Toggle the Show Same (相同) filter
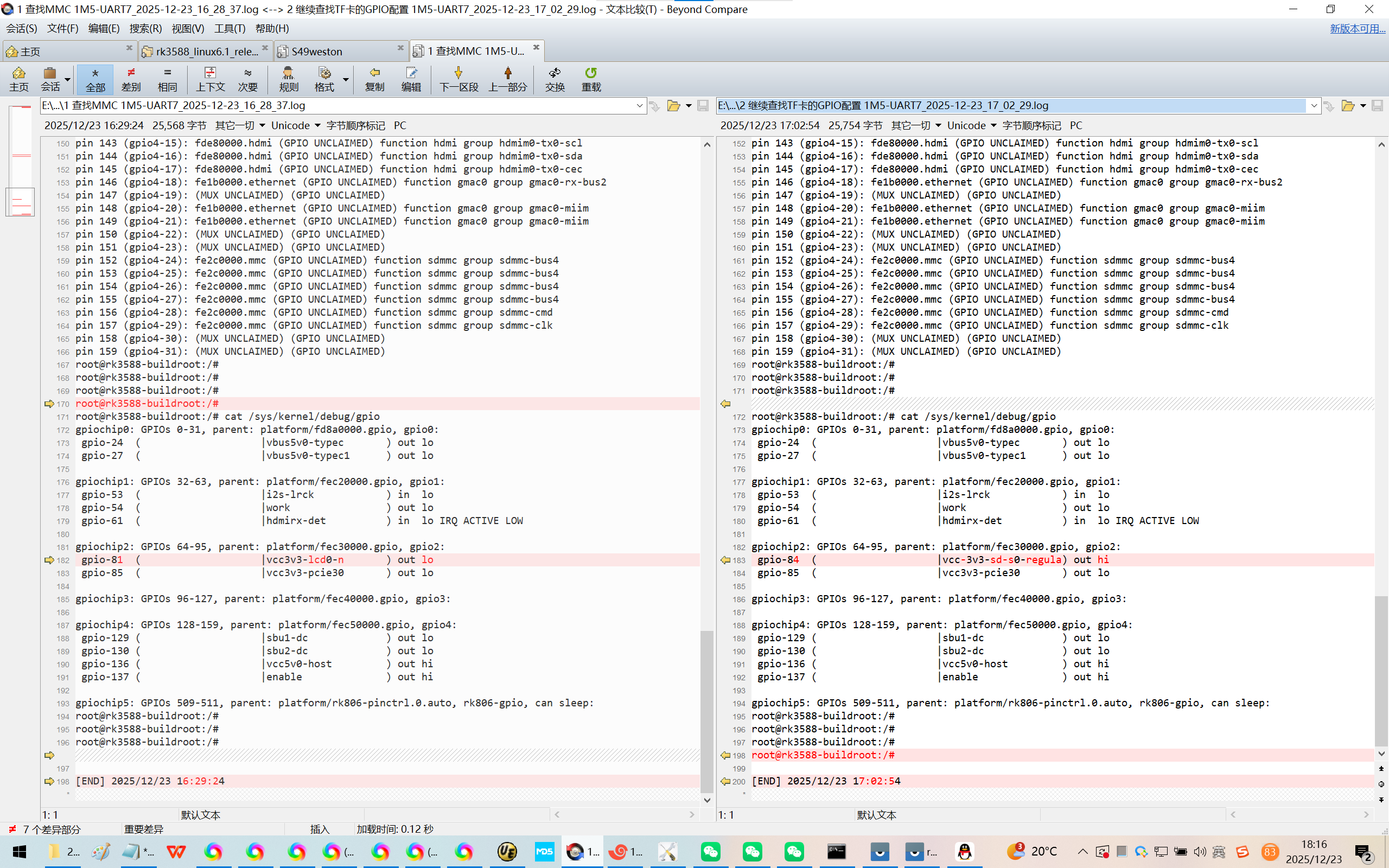Viewport: 1389px width, 868px height. pyautogui.click(x=167, y=79)
